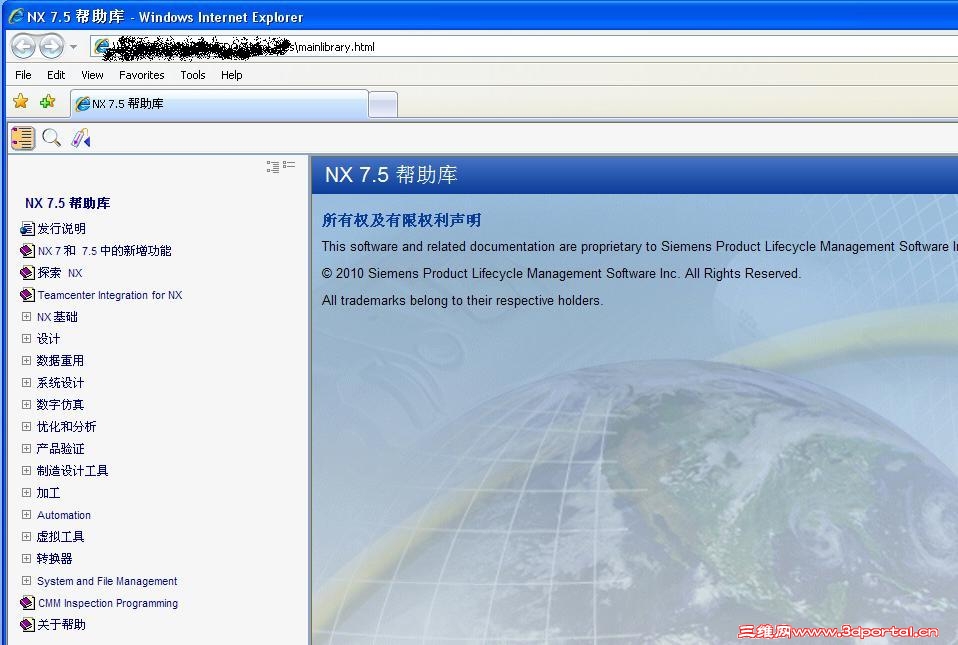Image resolution: width=958 pixels, height=645 pixels.
Task: Select 虚拟工具 tree item text
Action: [x=60, y=536]
